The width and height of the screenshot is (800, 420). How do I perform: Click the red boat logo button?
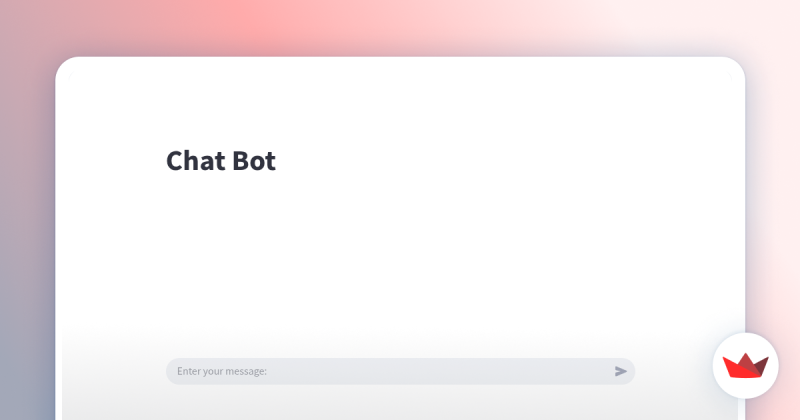745,366
